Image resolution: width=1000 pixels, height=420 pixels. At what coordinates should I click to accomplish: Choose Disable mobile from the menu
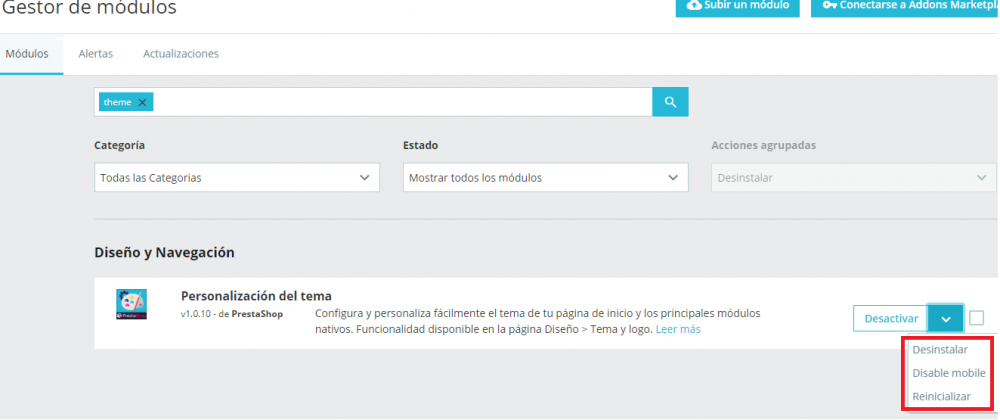click(x=948, y=373)
